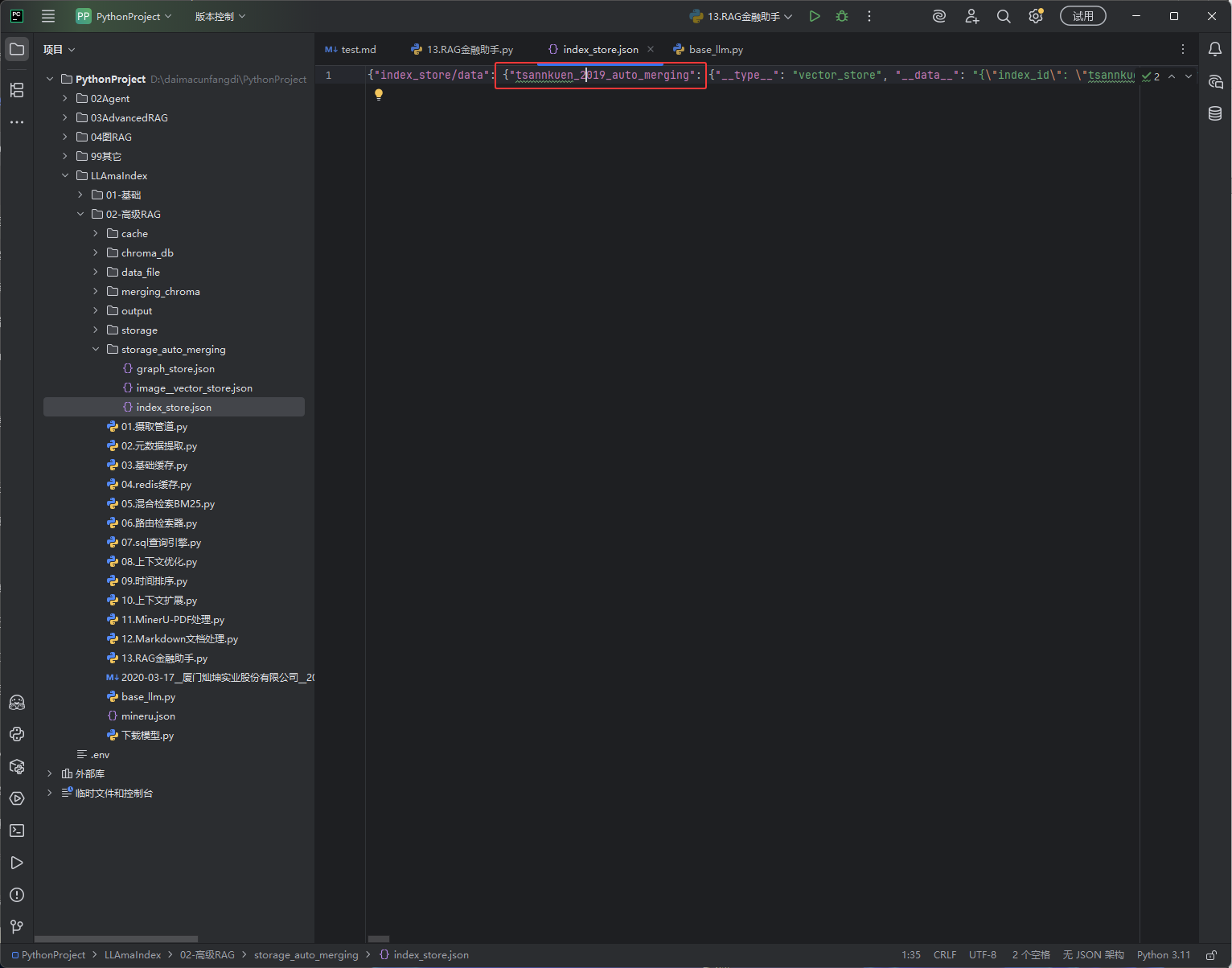Open graph_store.json in project tree
The width and height of the screenshot is (1232, 968).
click(x=175, y=368)
